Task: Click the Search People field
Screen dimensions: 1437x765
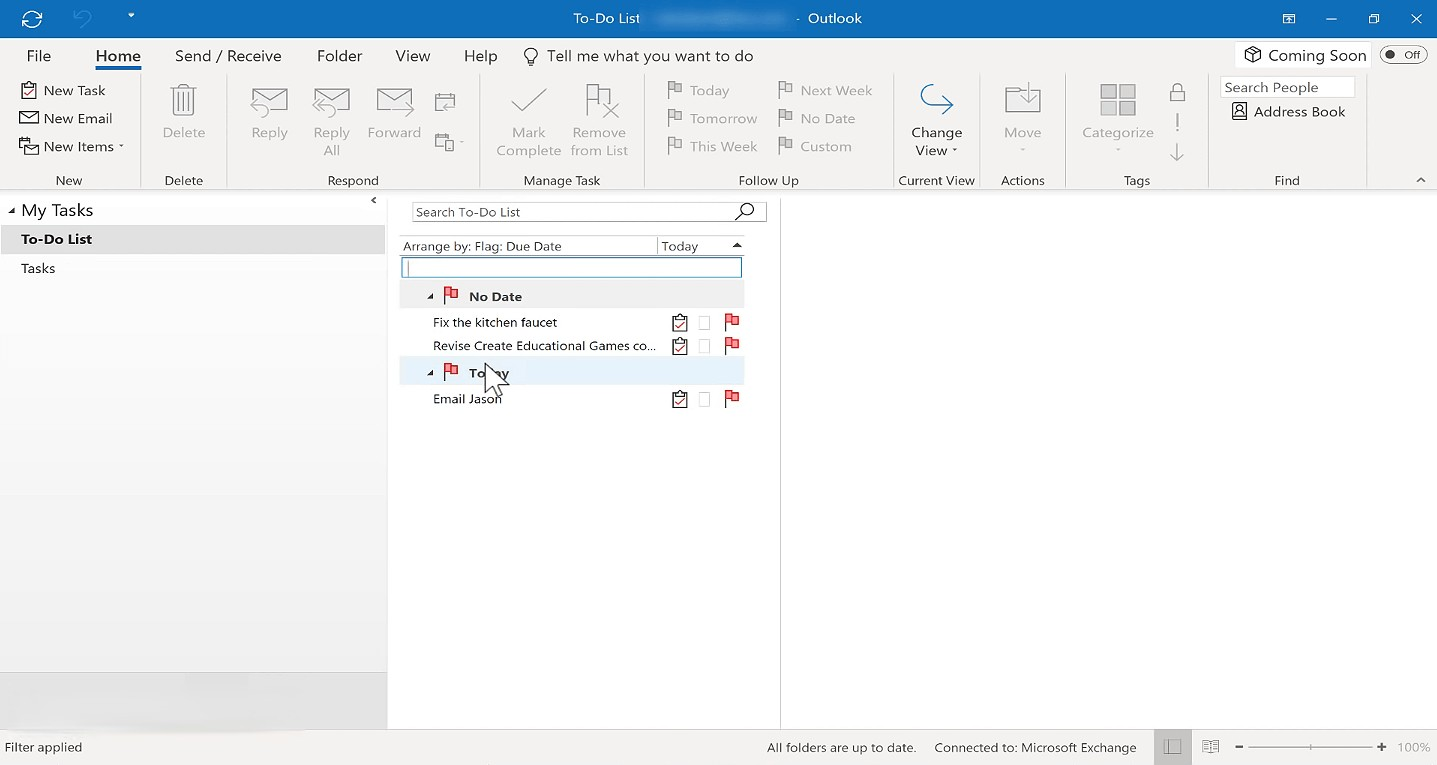Action: [x=1288, y=87]
